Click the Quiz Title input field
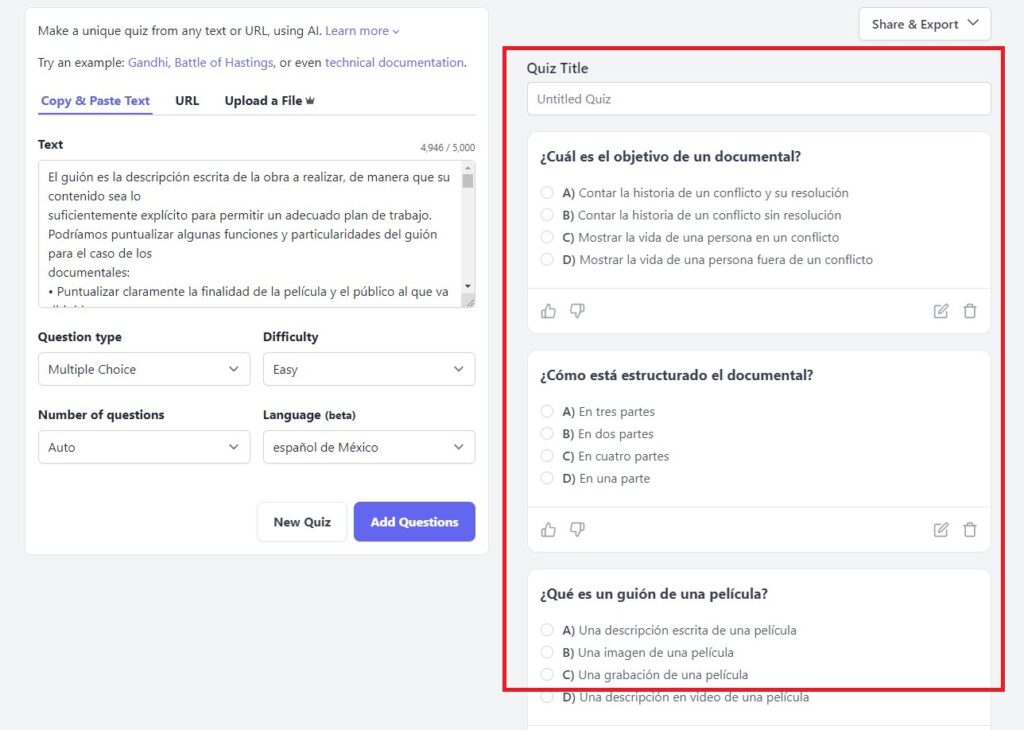Screen dimensions: 1024x730 point(758,99)
